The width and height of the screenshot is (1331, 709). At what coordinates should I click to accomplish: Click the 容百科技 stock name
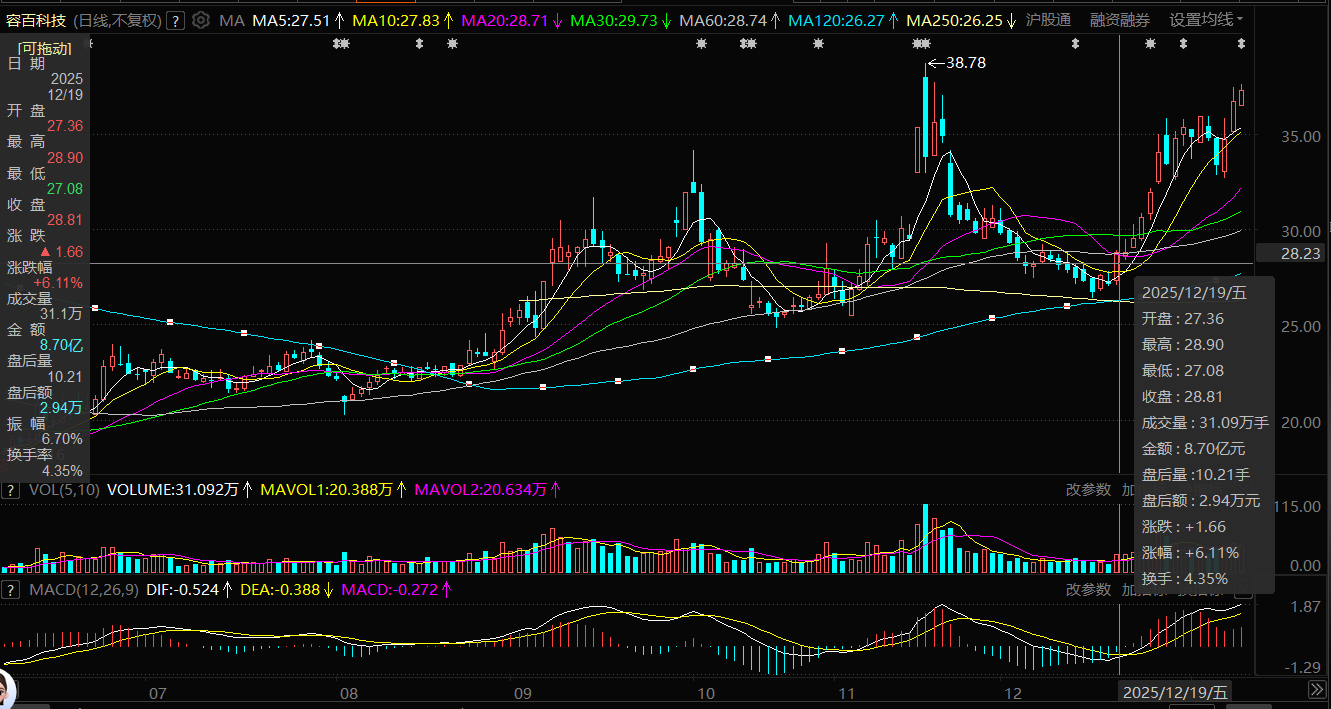click(x=37, y=20)
